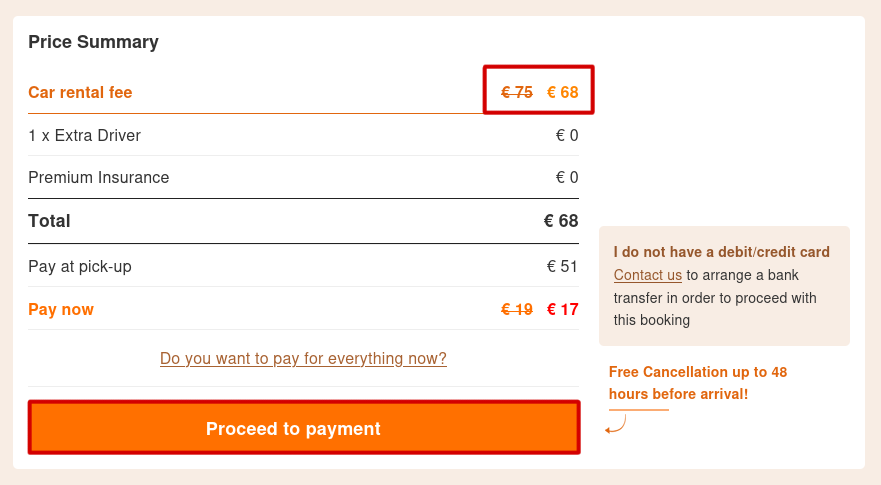Click the Total label
The image size is (881, 485).
pyautogui.click(x=49, y=221)
